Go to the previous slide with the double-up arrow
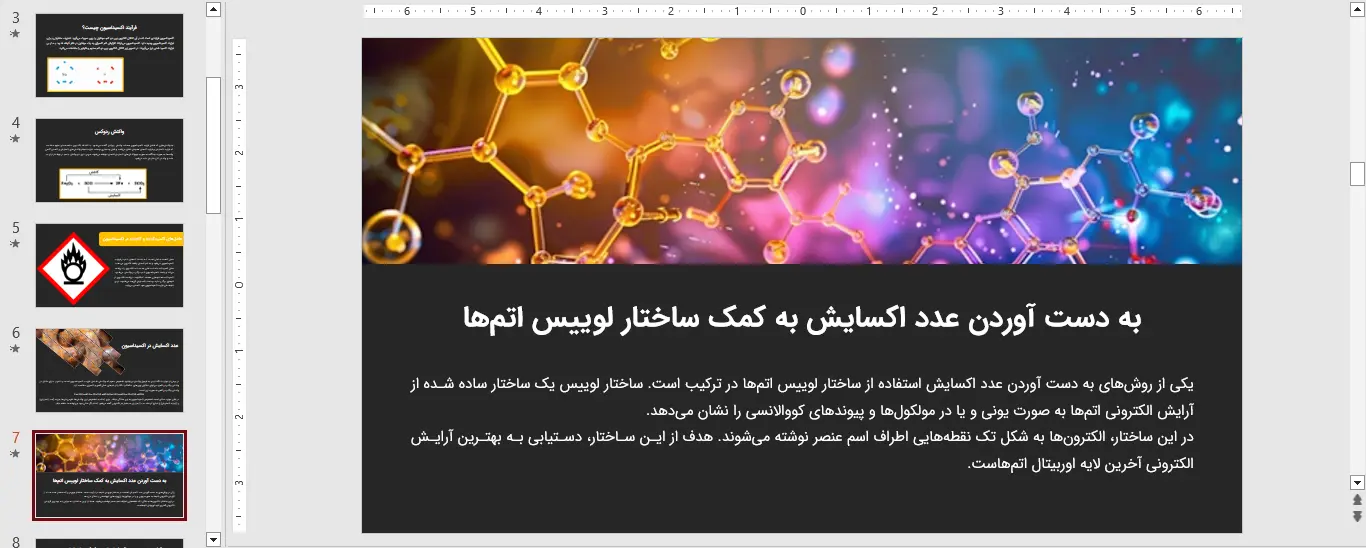This screenshot has width=1366, height=548. point(1357,499)
